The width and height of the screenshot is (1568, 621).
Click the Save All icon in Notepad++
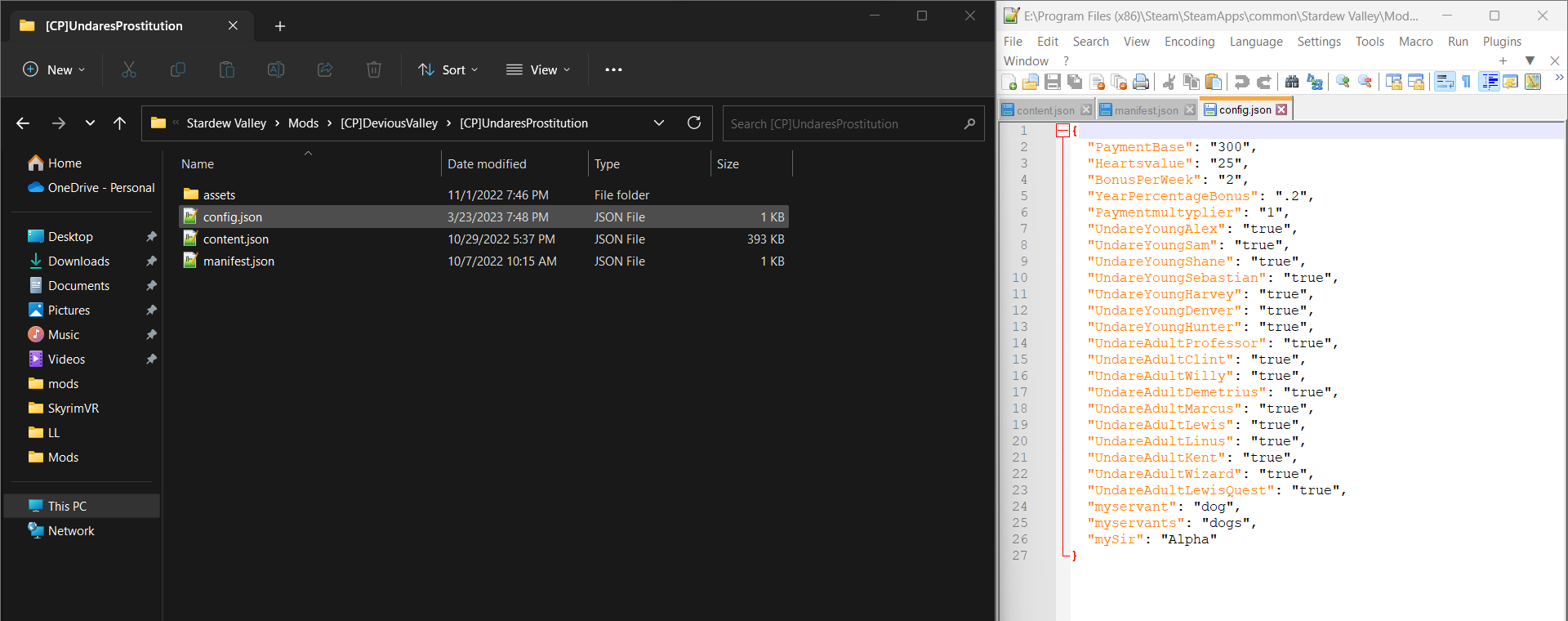pyautogui.click(x=1075, y=82)
